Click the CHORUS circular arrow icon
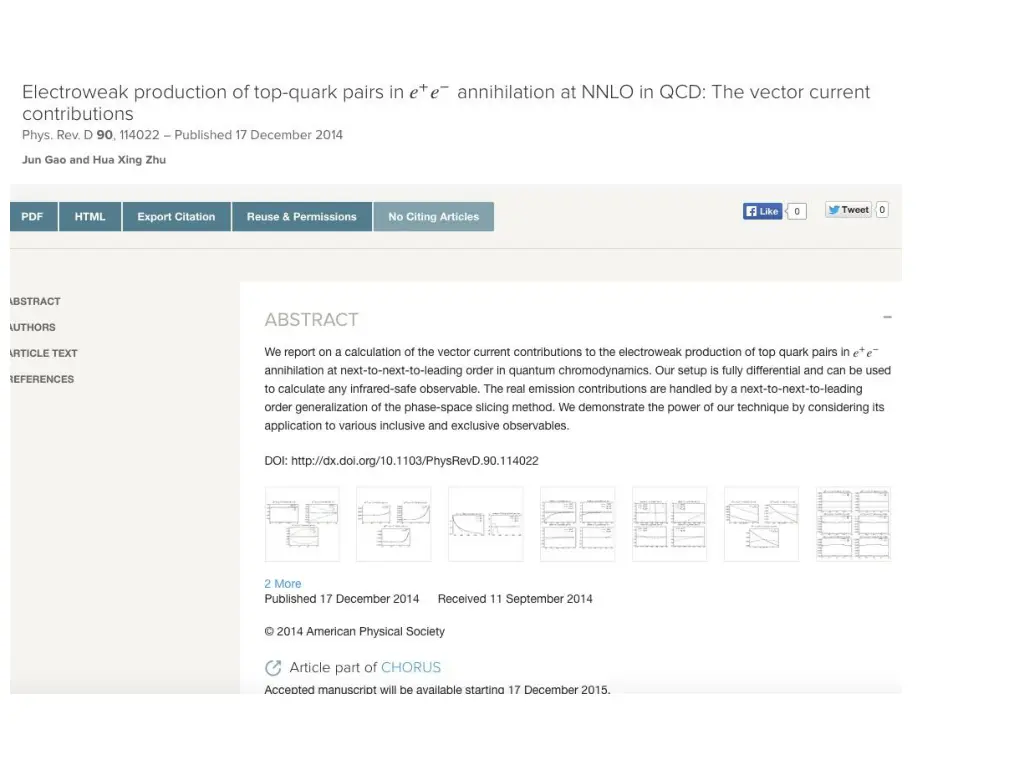The image size is (1024, 768). pyautogui.click(x=273, y=668)
